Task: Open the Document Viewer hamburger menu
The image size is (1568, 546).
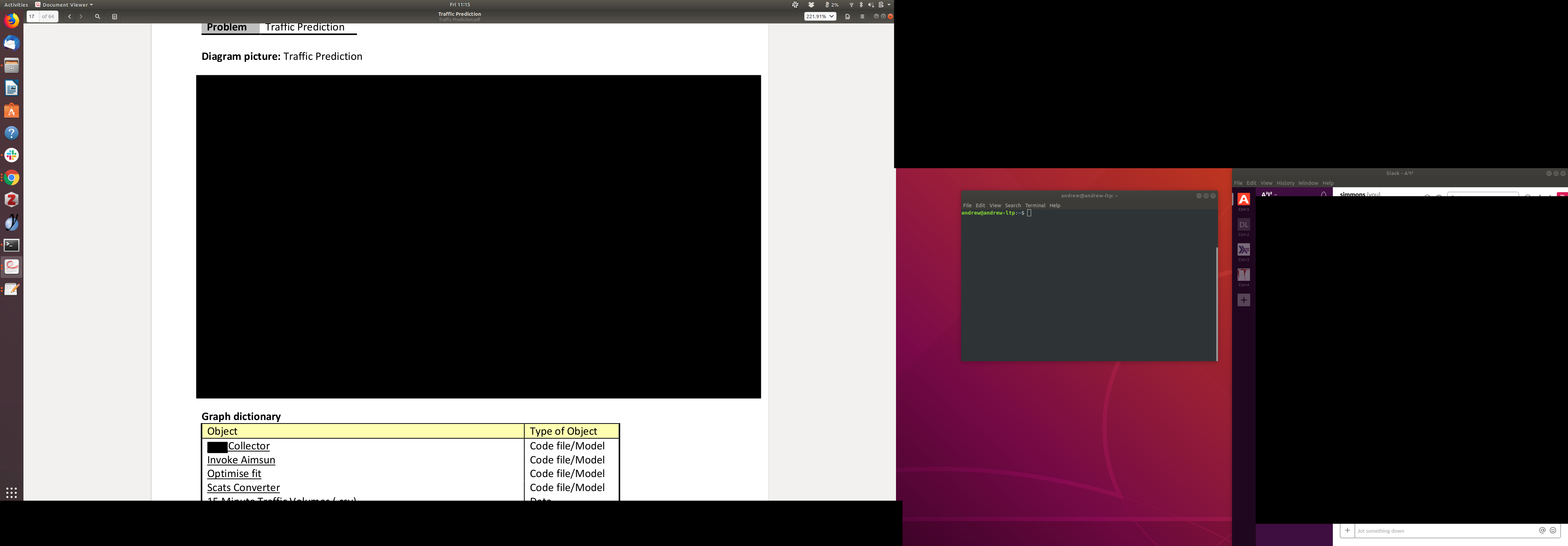Action: [x=862, y=16]
